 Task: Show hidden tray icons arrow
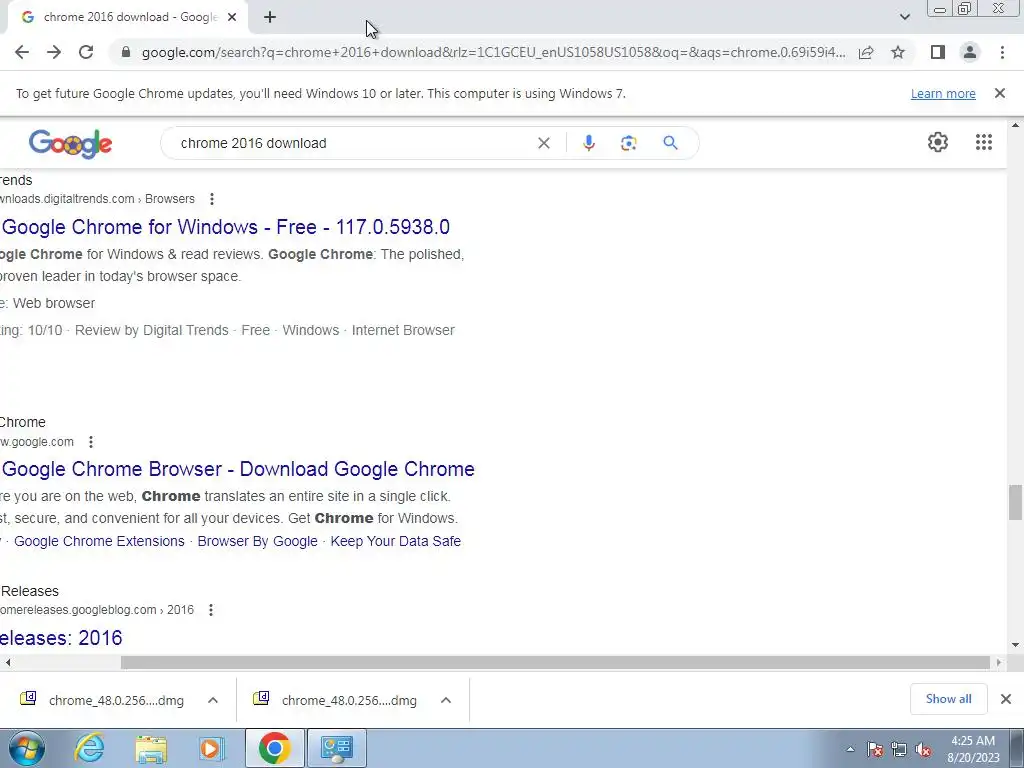pos(850,749)
